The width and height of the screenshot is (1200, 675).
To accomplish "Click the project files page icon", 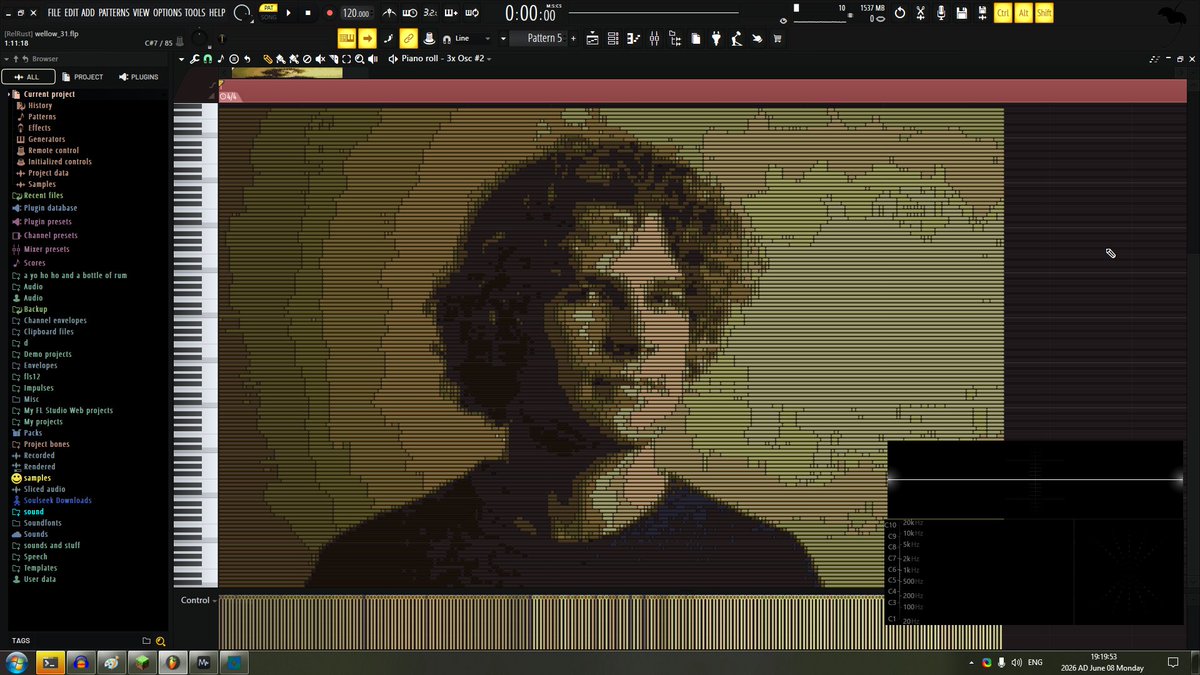I will click(x=695, y=39).
